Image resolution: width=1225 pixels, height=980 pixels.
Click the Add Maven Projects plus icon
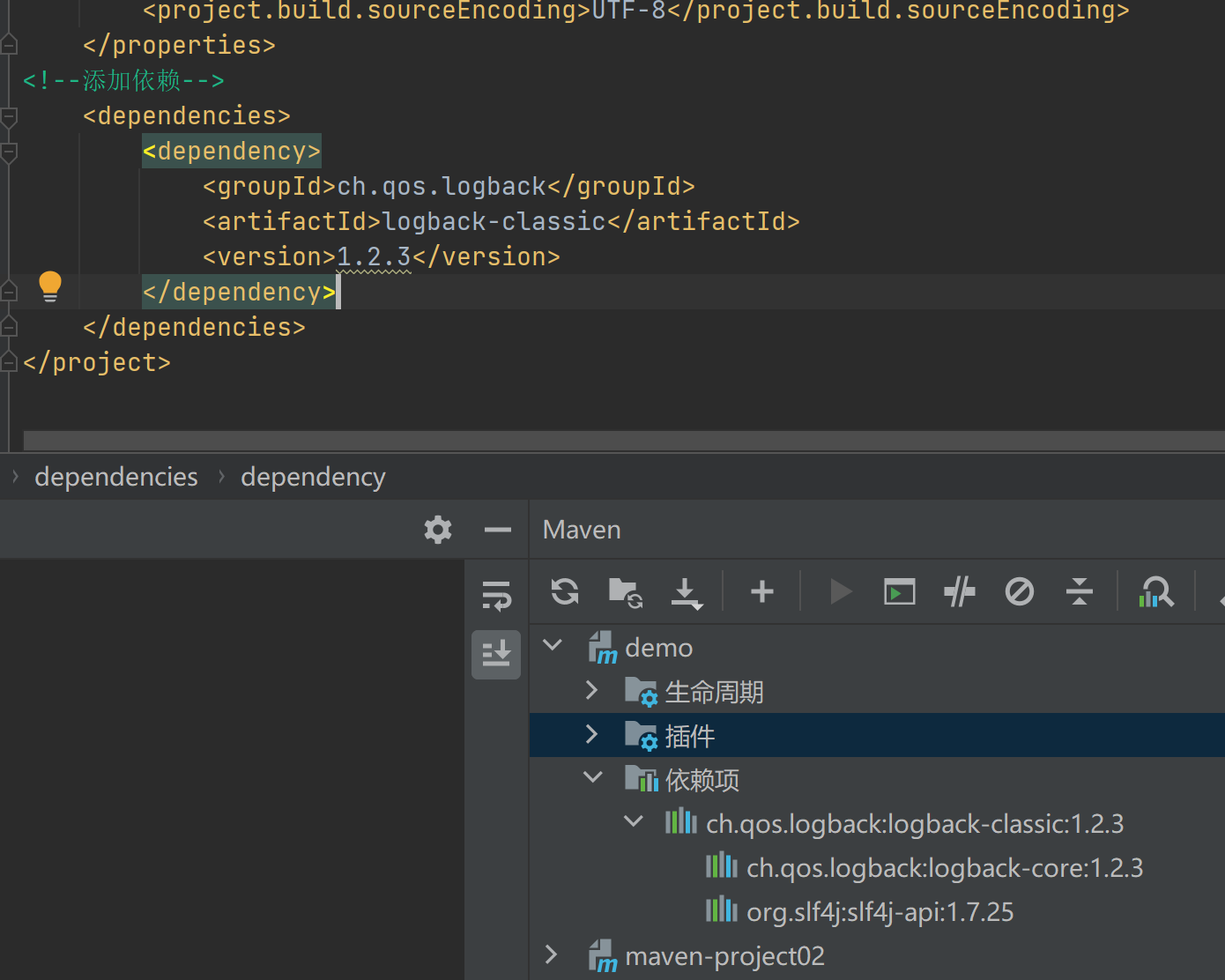(762, 591)
